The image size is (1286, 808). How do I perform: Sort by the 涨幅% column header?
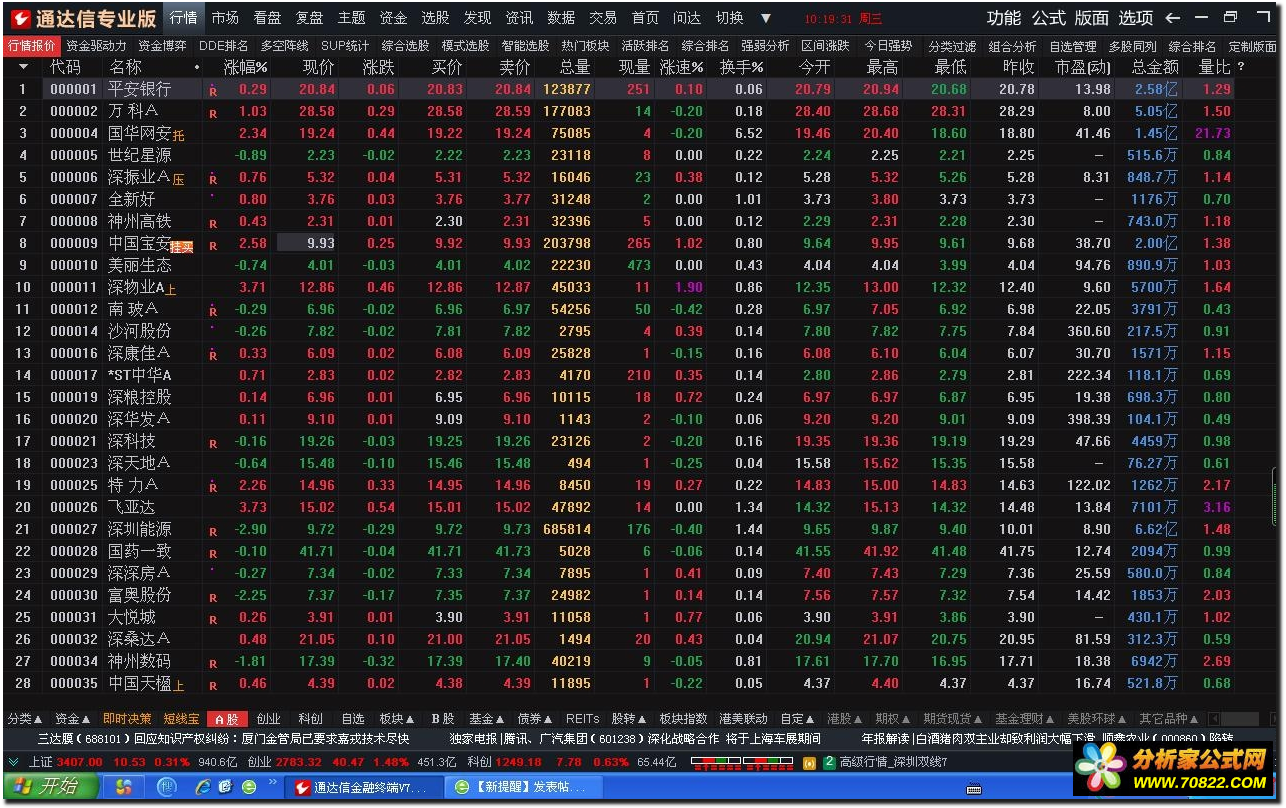245,67
